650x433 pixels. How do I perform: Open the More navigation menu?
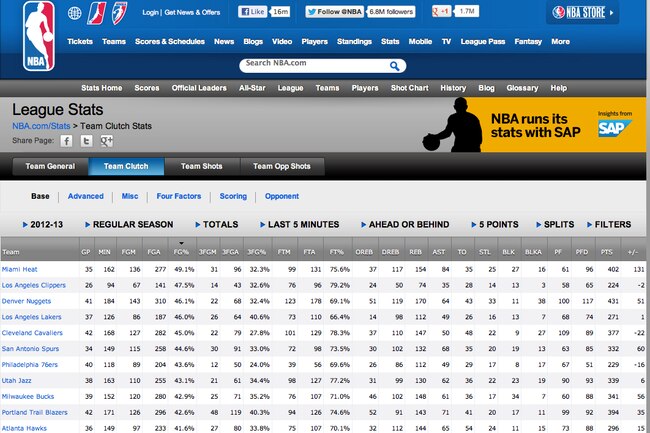pos(560,41)
